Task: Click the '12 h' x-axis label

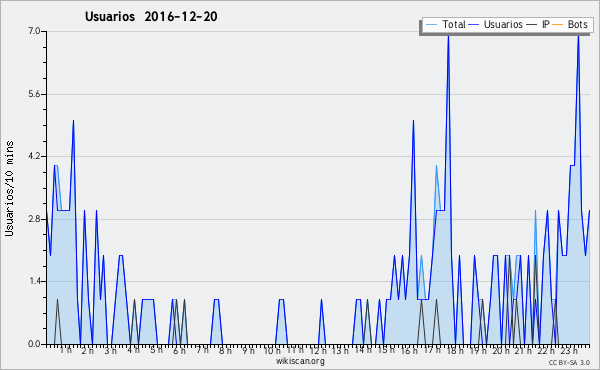Action: 318,350
